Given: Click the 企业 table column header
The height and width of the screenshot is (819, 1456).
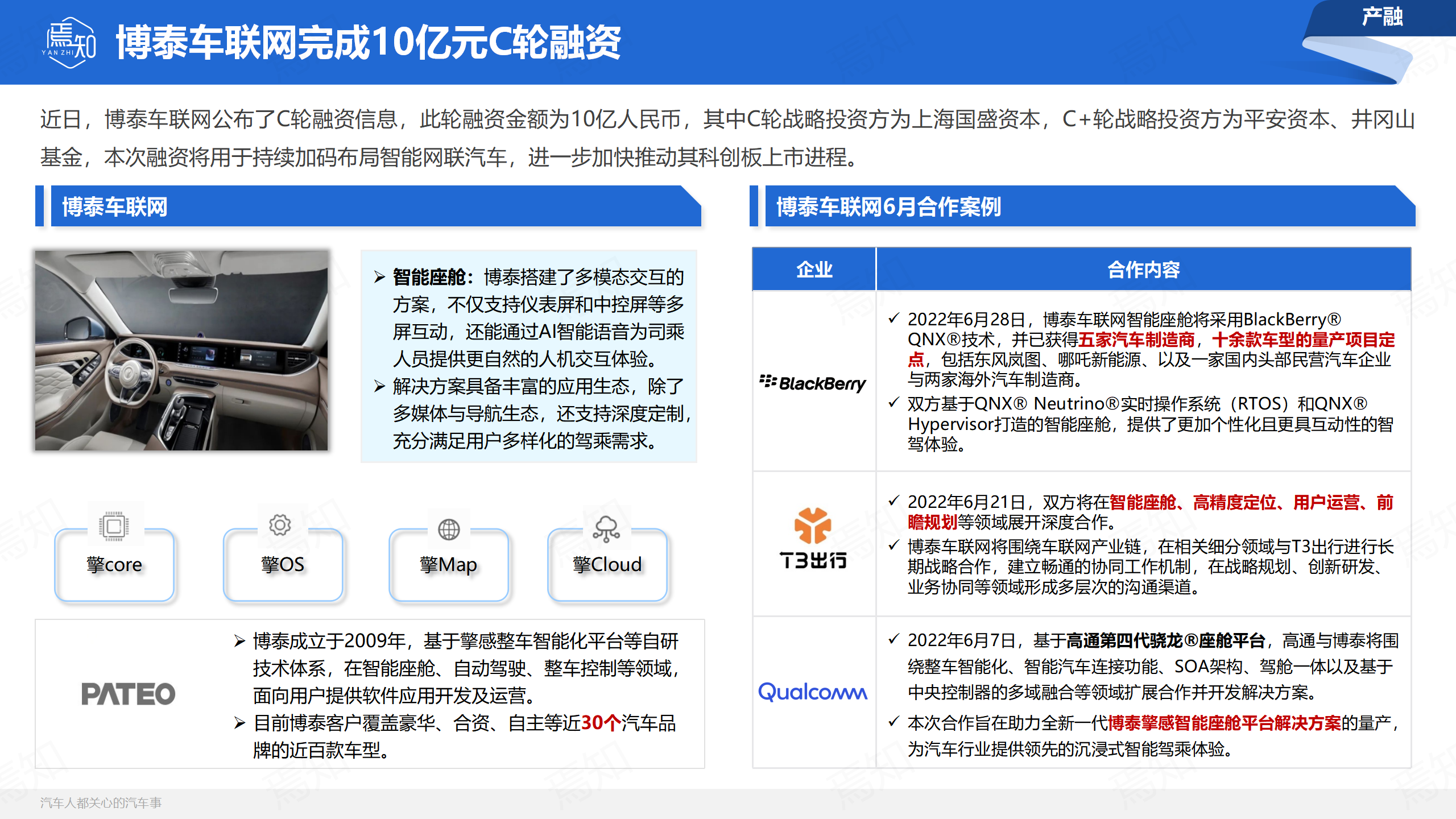Looking at the screenshot, I should point(814,270).
